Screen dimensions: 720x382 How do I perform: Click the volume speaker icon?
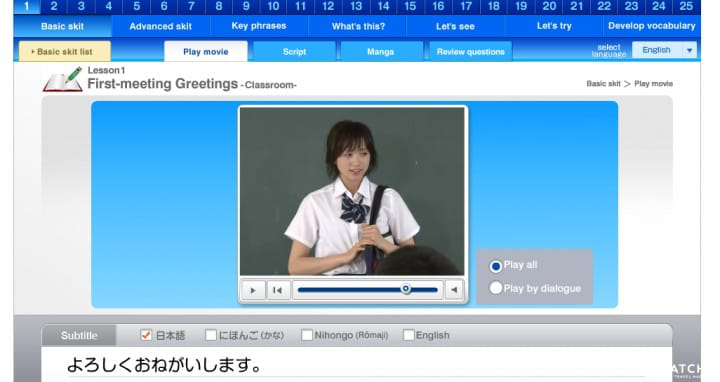coord(454,290)
